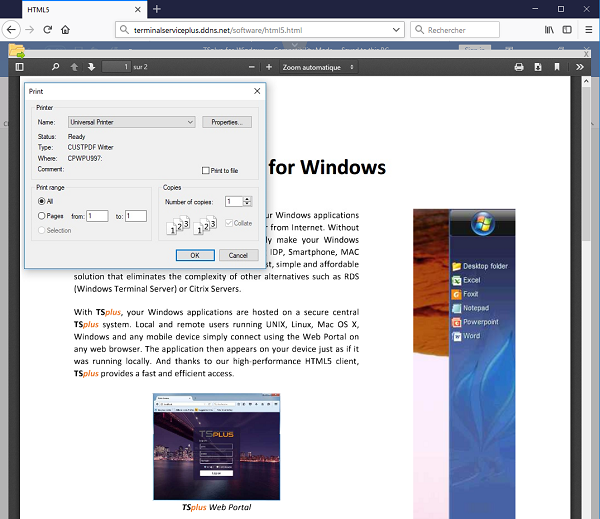Click the printer Properties button
The image size is (600, 519).
click(x=227, y=122)
